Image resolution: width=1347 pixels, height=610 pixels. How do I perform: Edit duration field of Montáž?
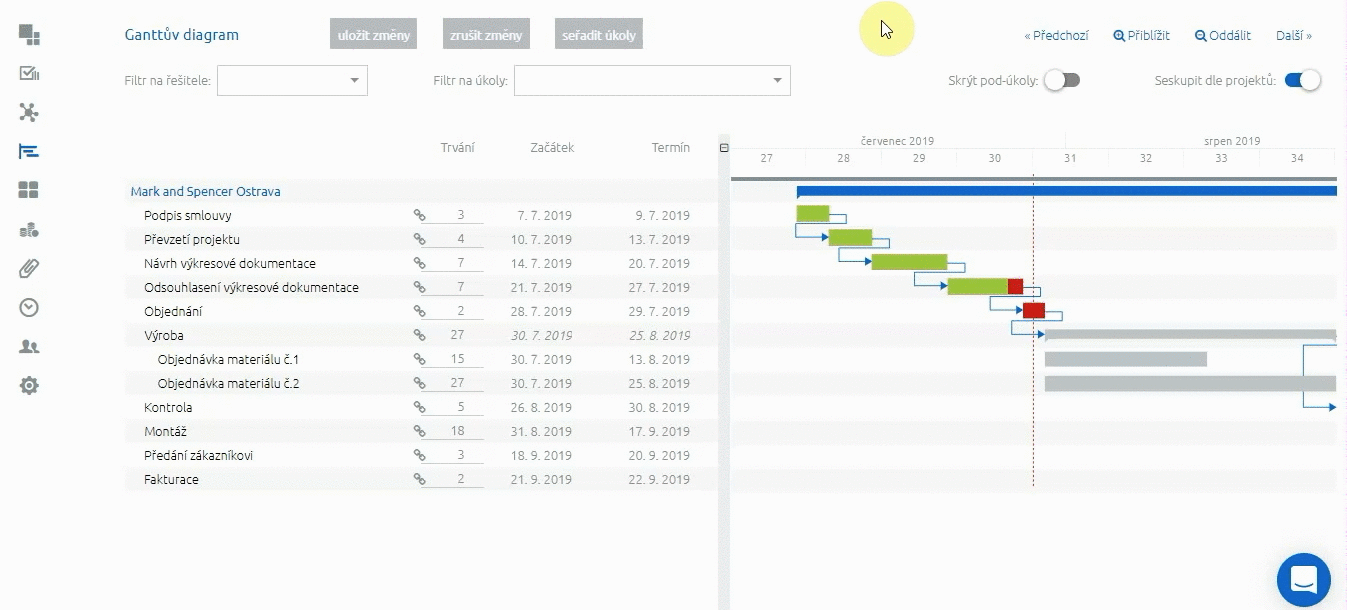(x=453, y=431)
